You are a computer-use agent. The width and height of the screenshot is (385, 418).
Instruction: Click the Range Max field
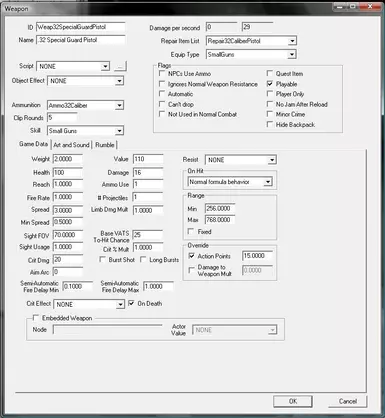point(220,220)
